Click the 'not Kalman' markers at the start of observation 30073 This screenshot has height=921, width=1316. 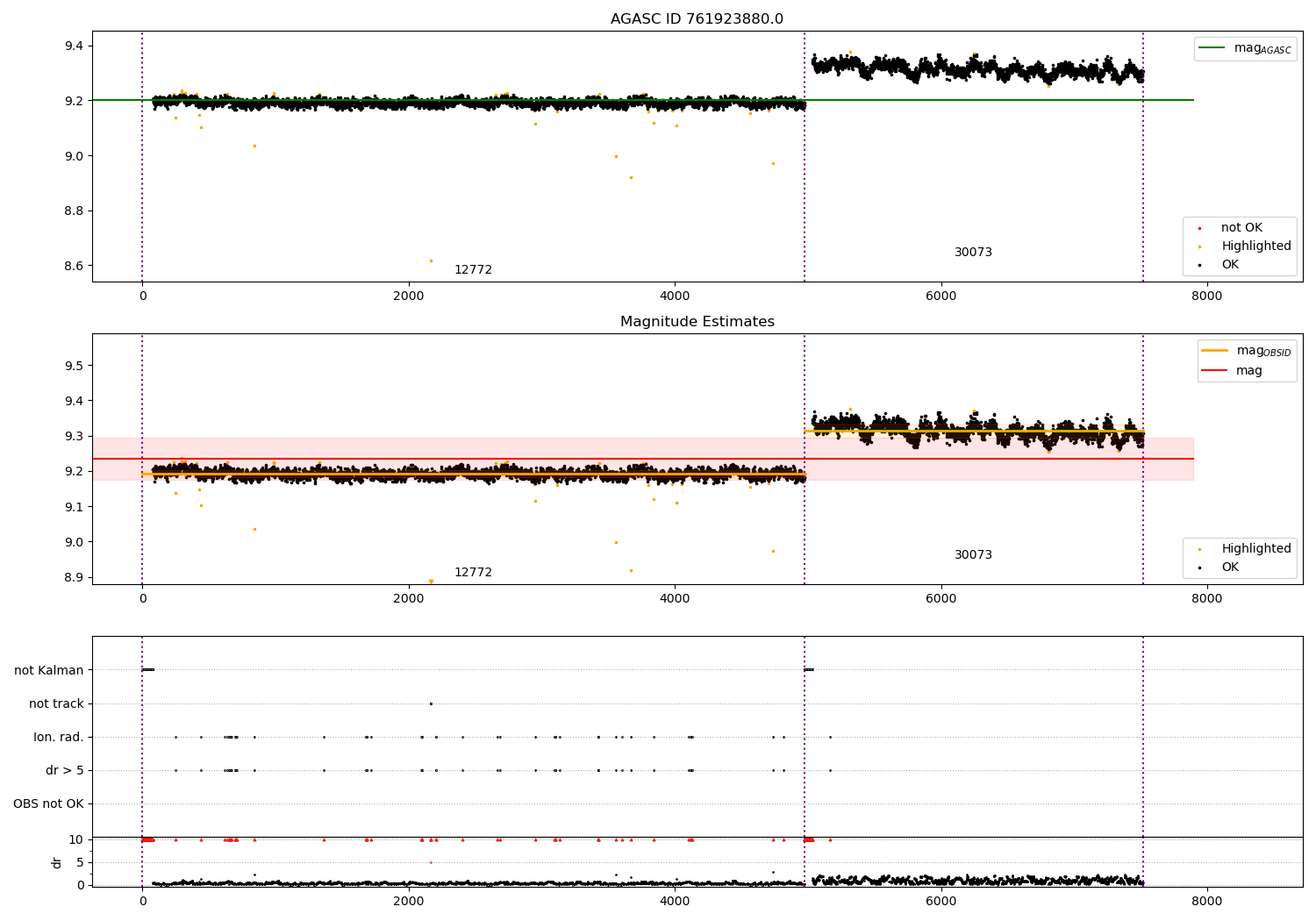(x=809, y=670)
